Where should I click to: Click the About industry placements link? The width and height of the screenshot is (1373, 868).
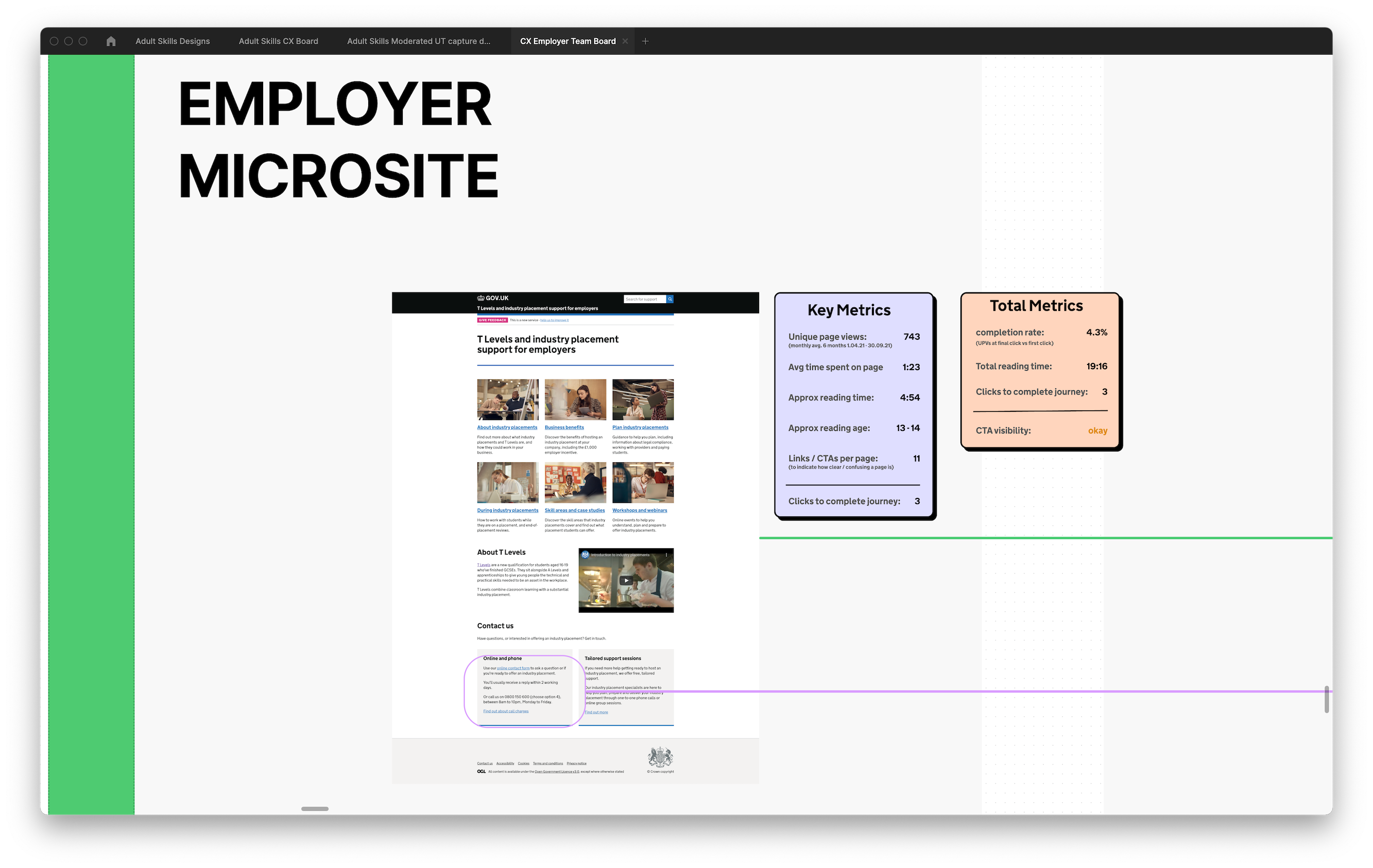click(x=507, y=427)
